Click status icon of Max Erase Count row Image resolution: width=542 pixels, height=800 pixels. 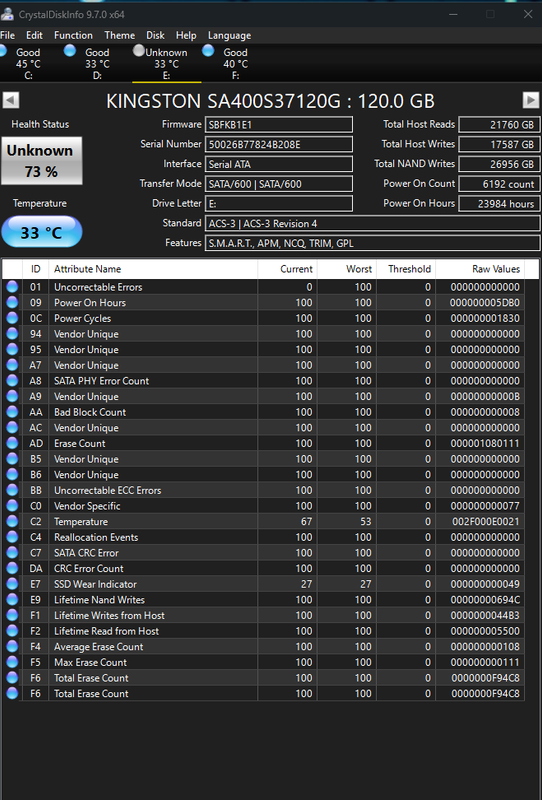[12, 662]
